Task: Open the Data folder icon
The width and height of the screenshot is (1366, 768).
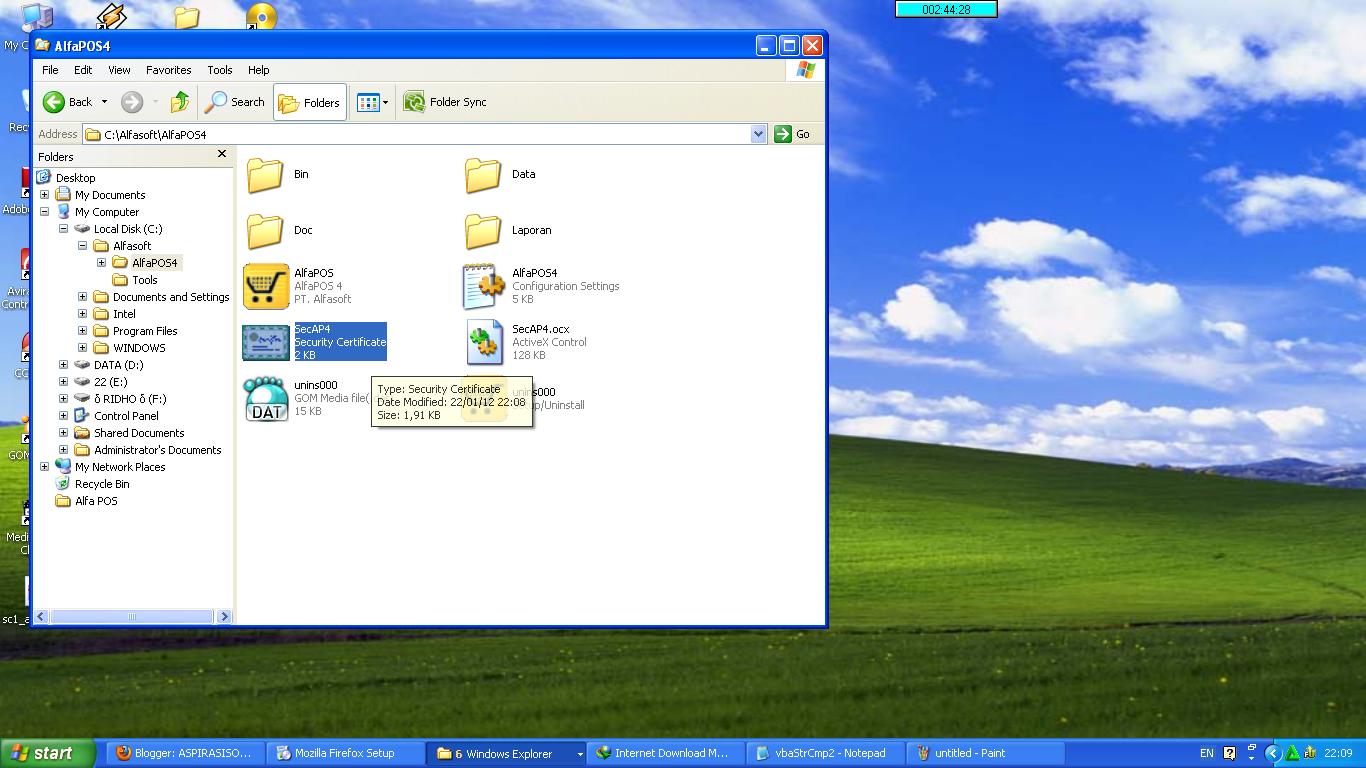Action: (483, 174)
